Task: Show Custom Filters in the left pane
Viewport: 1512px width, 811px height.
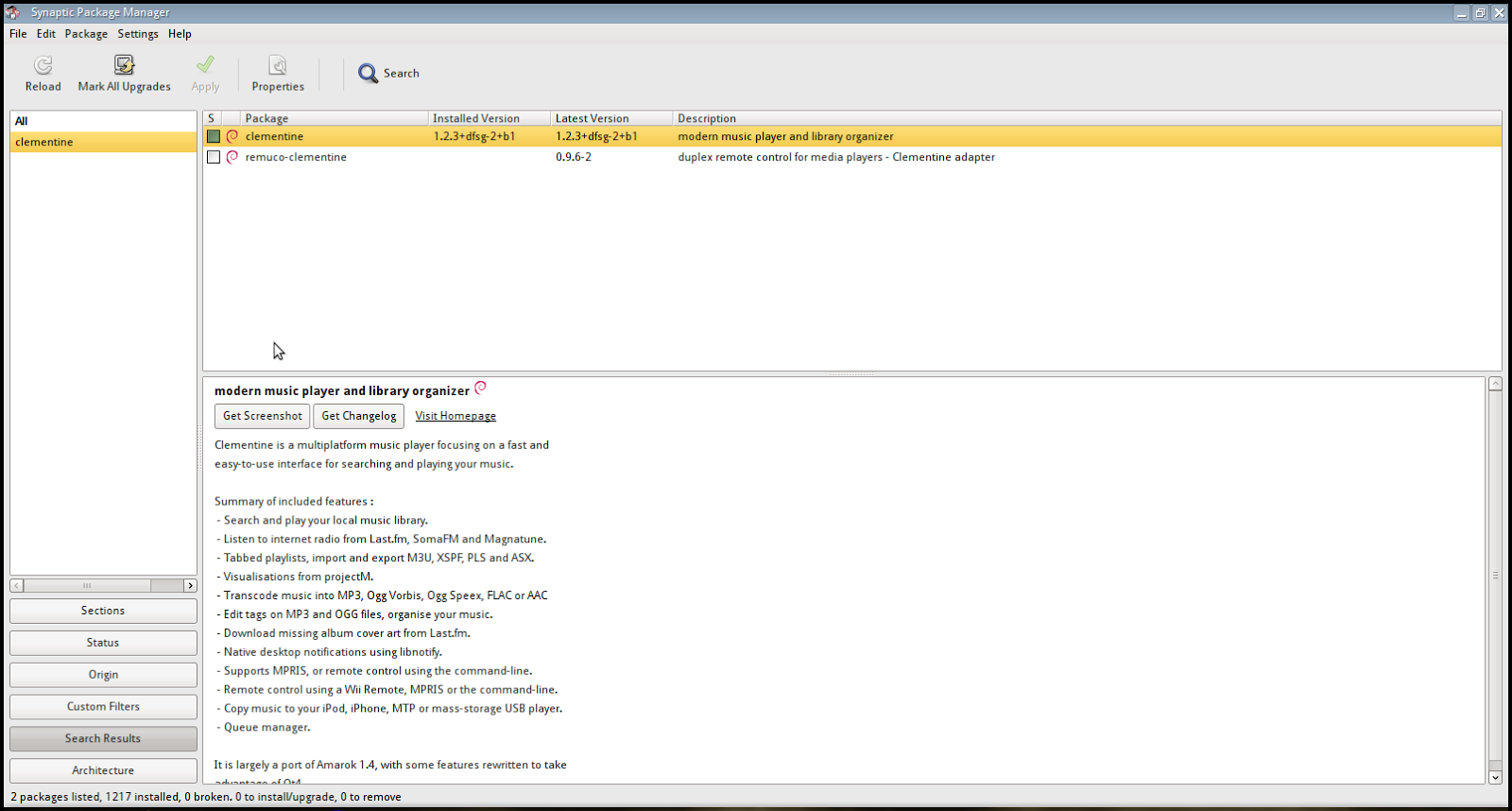Action: (103, 706)
